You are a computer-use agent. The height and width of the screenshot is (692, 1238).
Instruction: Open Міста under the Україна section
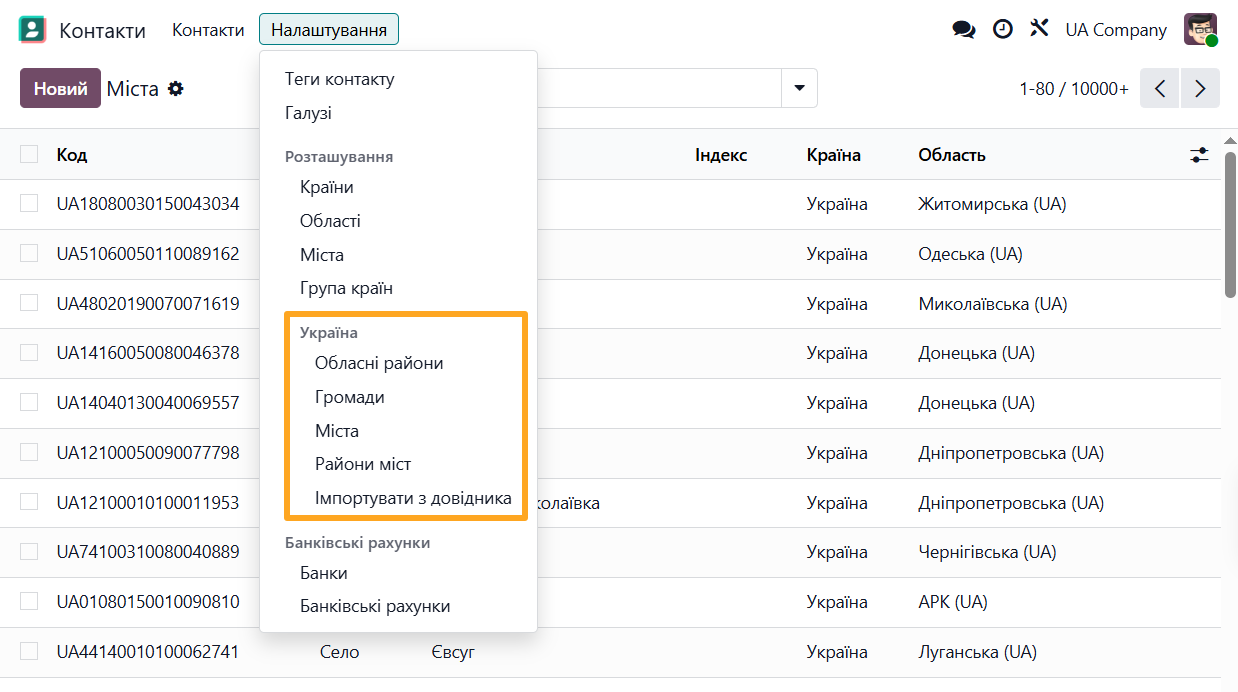point(337,431)
